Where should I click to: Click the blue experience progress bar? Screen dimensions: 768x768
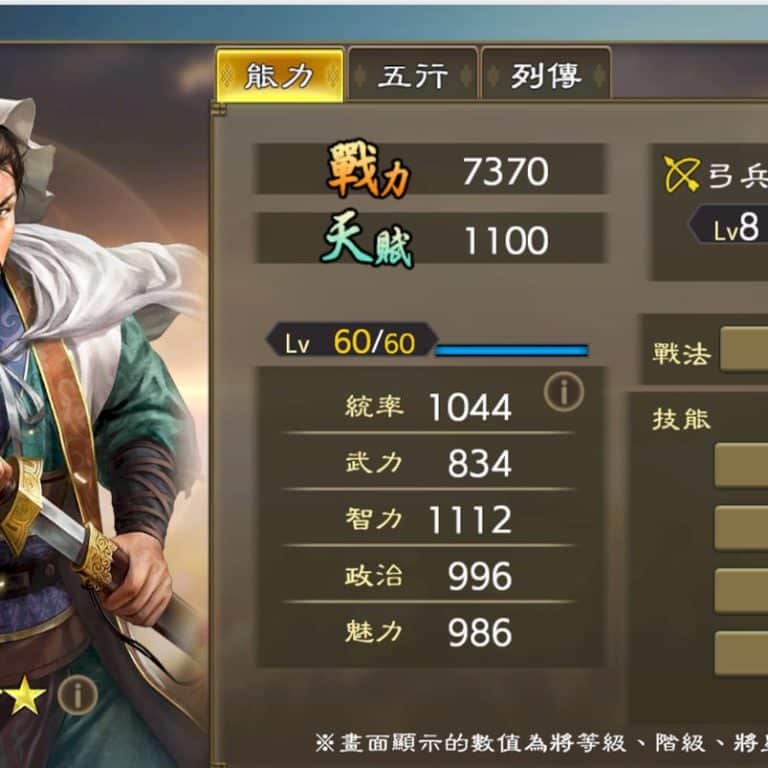click(x=512, y=350)
